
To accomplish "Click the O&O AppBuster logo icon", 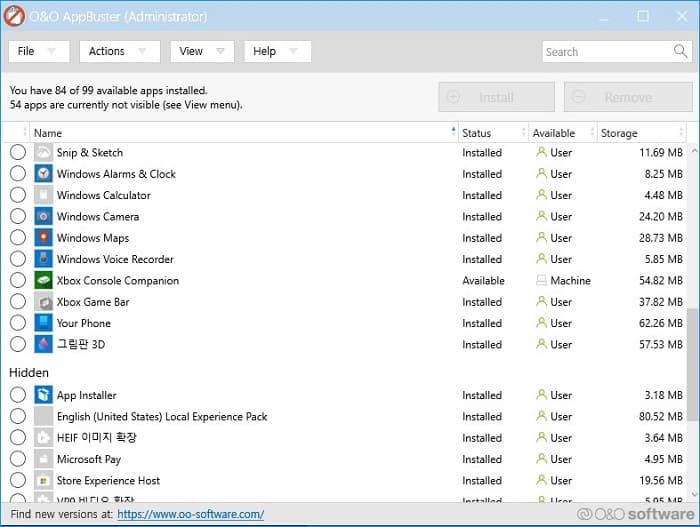I will click(14, 16).
